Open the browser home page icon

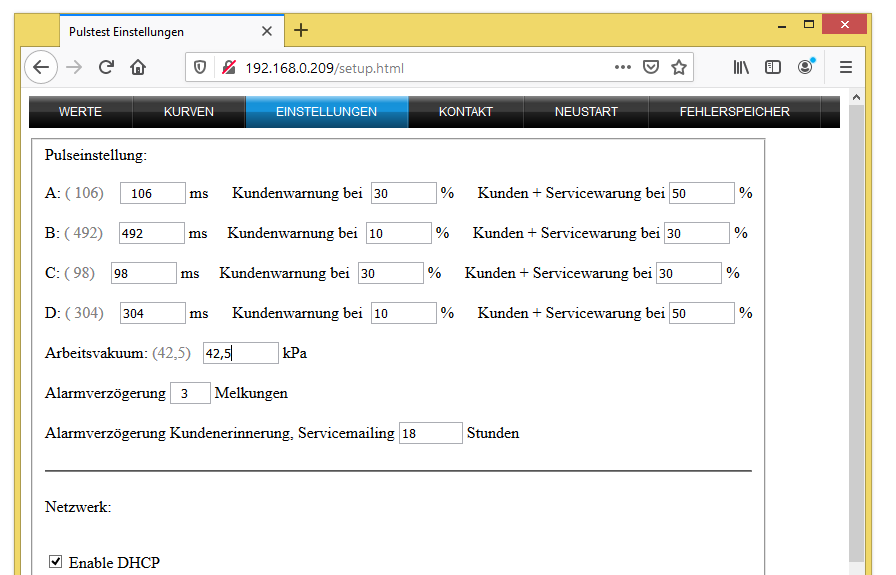[x=138, y=67]
